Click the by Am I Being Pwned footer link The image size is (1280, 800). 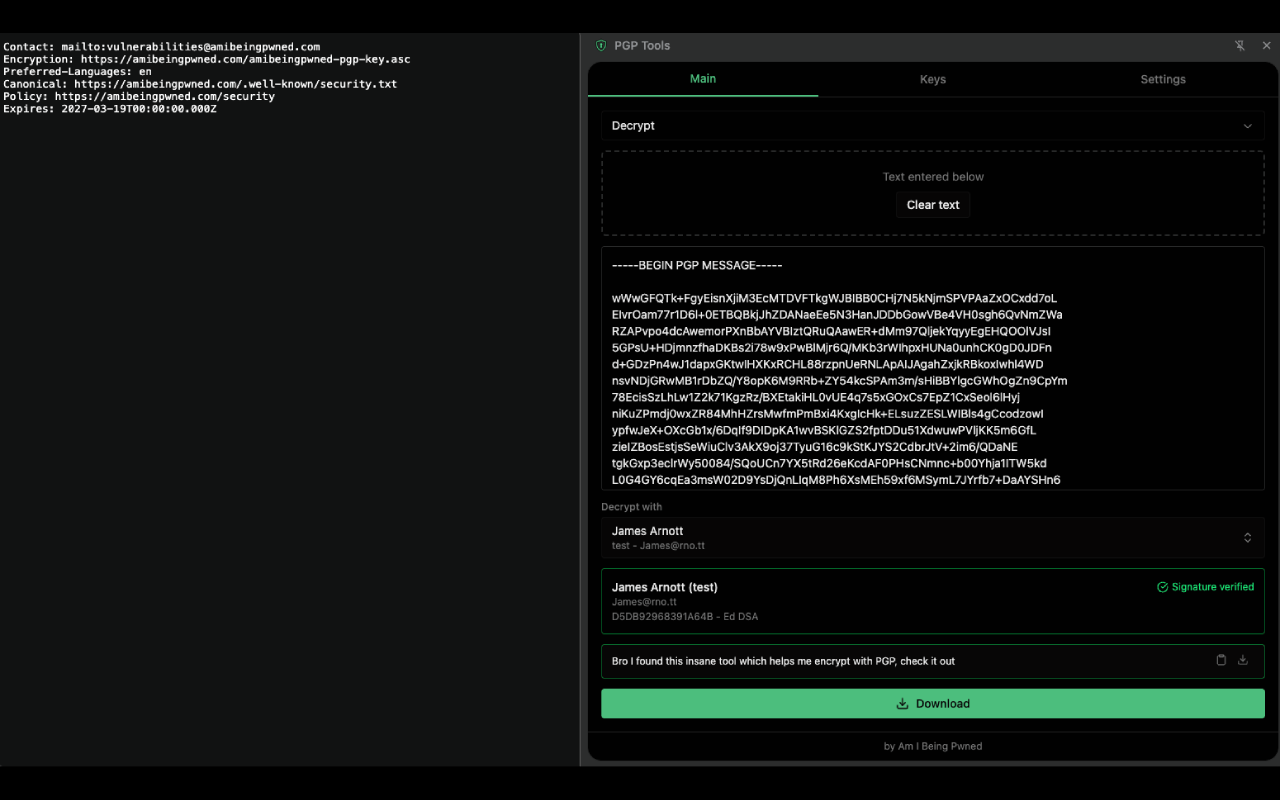(932, 746)
